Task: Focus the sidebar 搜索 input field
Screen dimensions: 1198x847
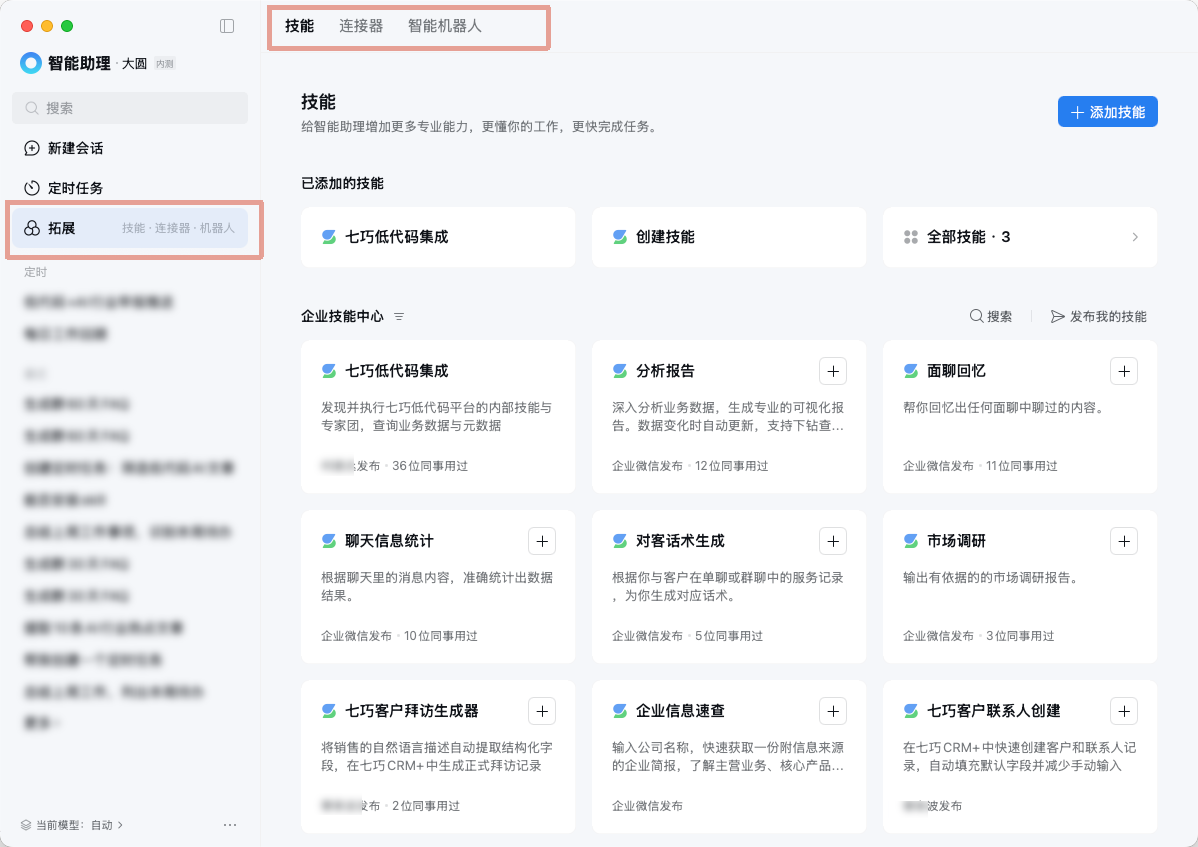Action: pyautogui.click(x=130, y=108)
